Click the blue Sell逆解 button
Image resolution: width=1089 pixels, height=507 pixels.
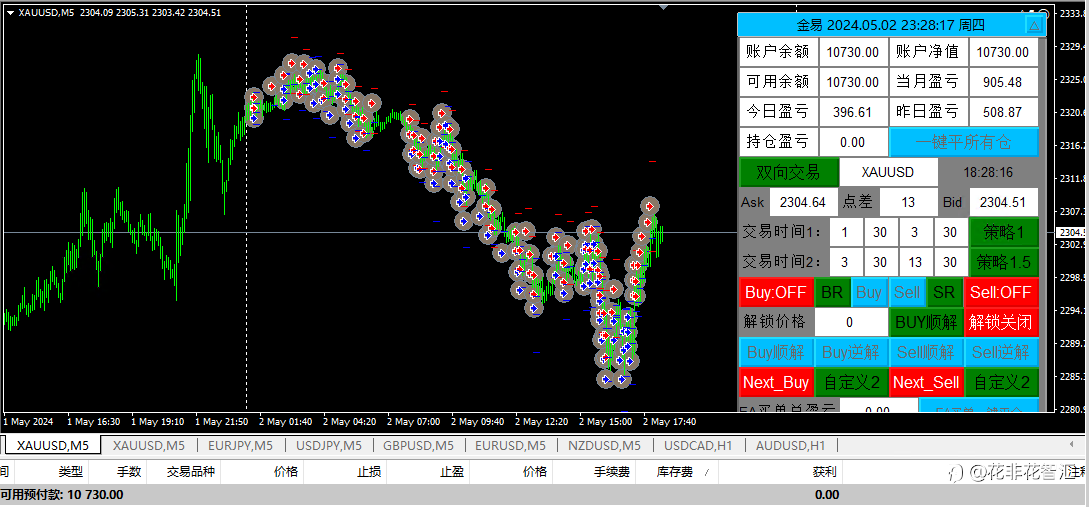(x=1001, y=352)
